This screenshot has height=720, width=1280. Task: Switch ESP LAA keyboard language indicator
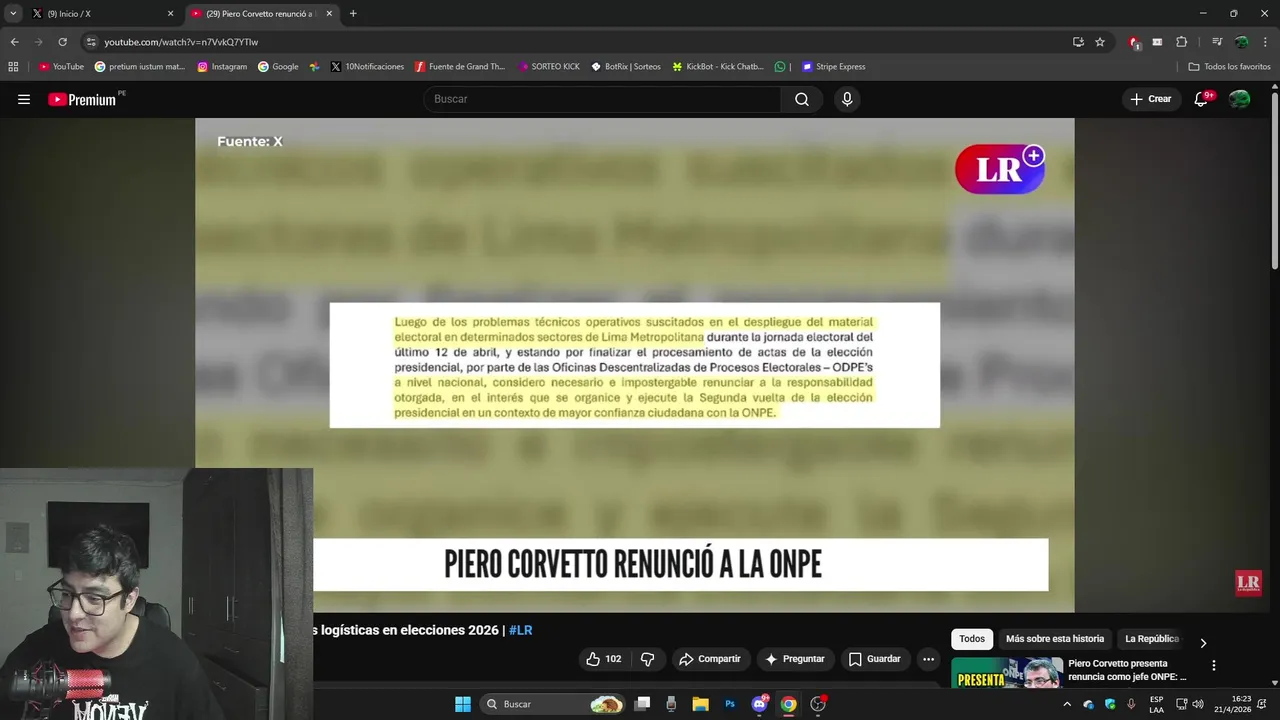[x=1156, y=704]
